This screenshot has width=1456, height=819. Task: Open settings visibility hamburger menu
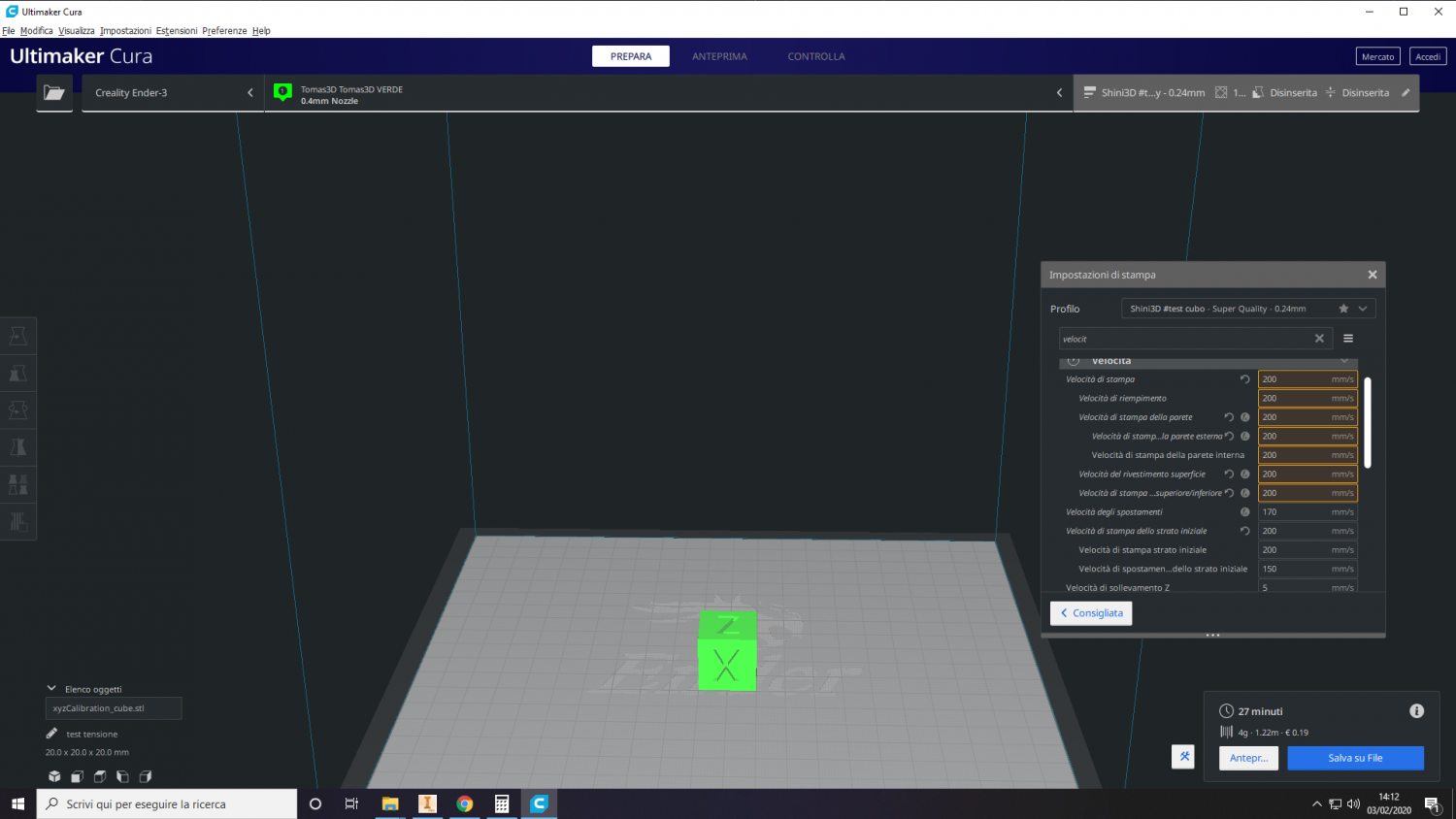point(1348,339)
